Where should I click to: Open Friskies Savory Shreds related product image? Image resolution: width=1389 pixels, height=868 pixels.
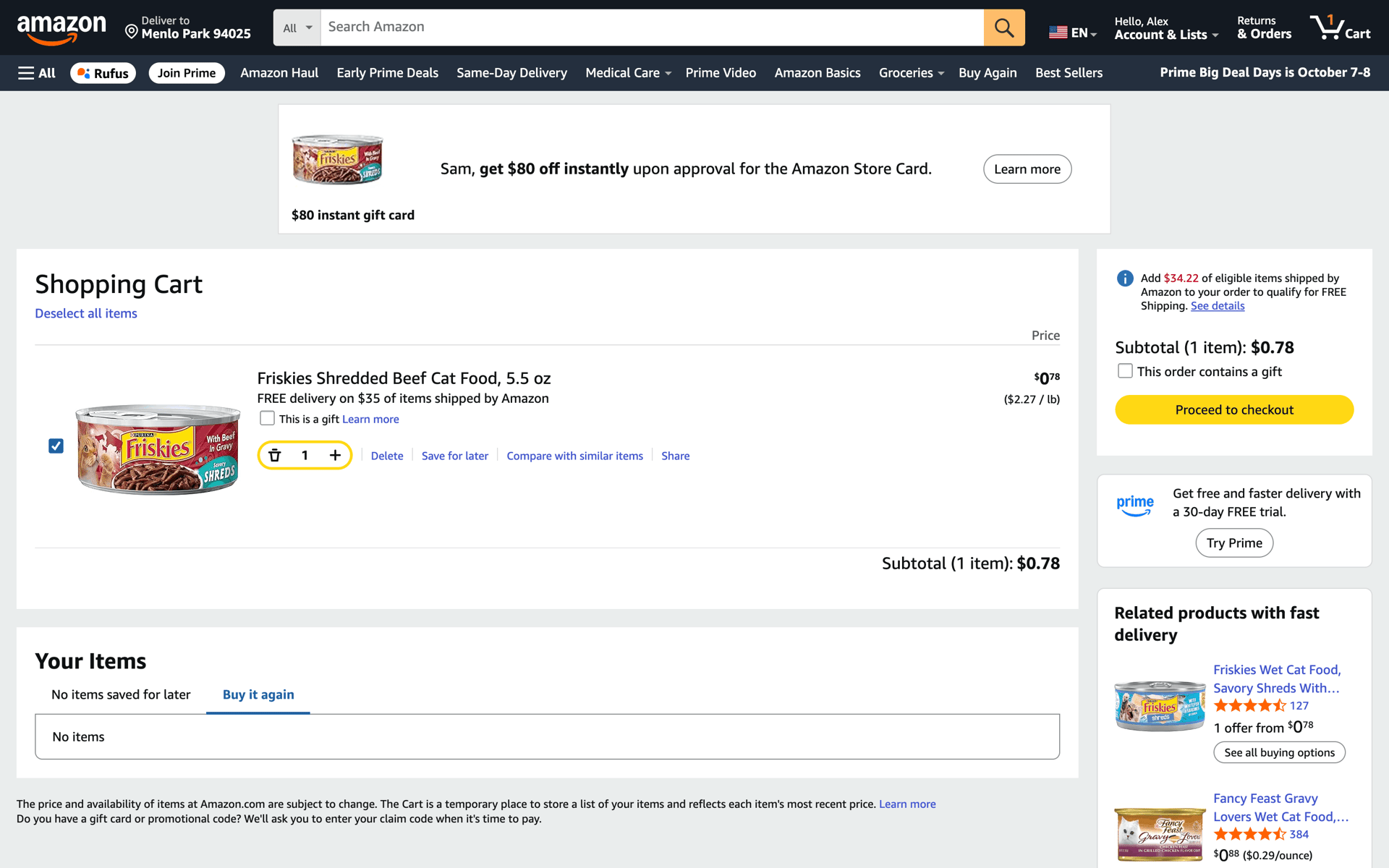1160,705
